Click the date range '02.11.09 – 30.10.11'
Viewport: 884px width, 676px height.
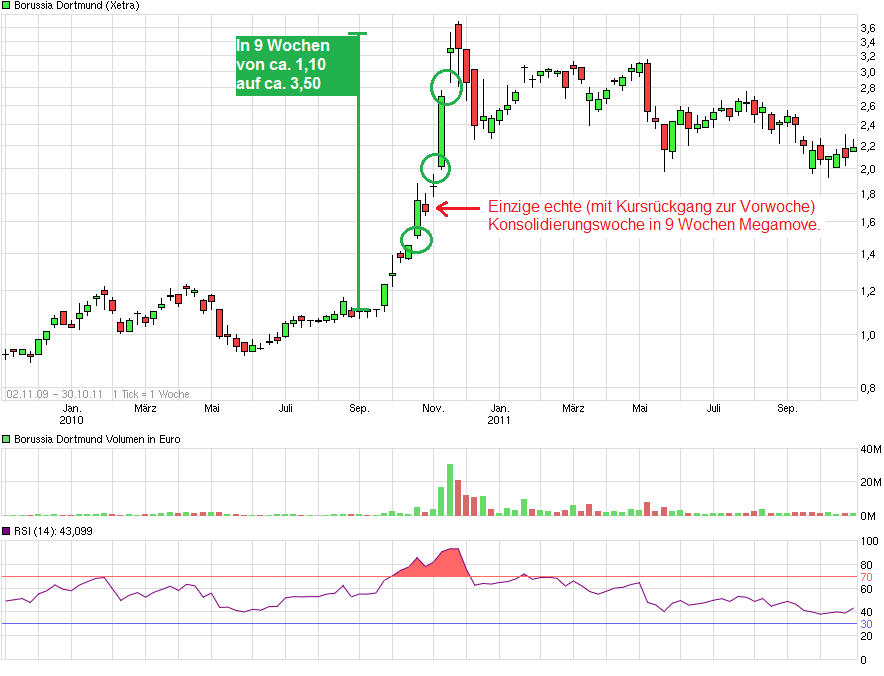(55, 394)
